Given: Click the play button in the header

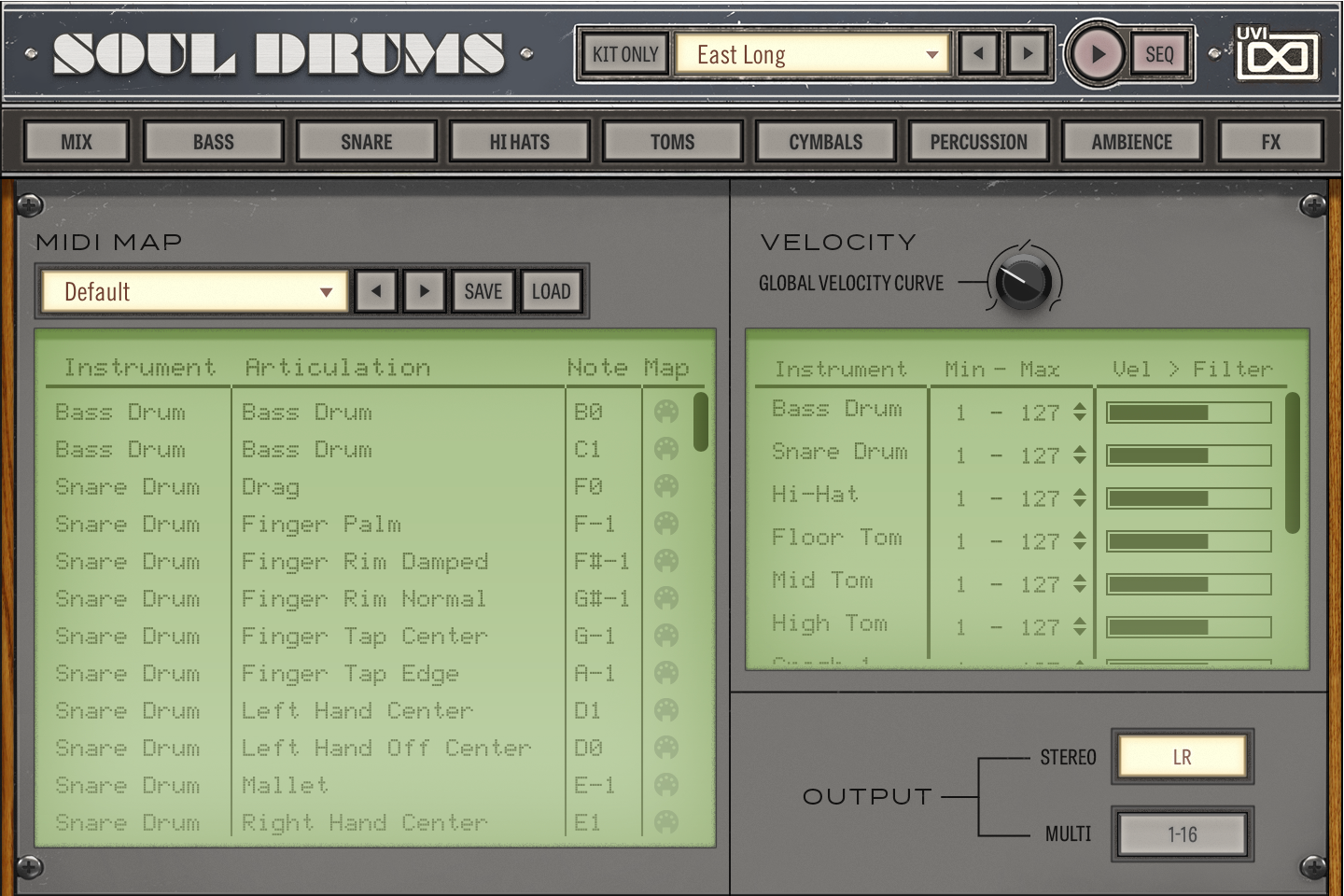Looking at the screenshot, I should click(1098, 53).
